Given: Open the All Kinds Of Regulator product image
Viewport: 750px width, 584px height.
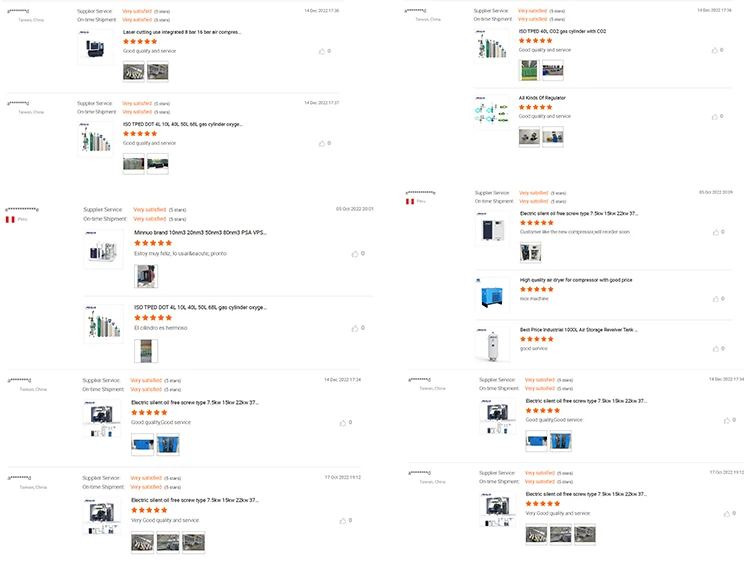Looking at the screenshot, I should [x=492, y=111].
